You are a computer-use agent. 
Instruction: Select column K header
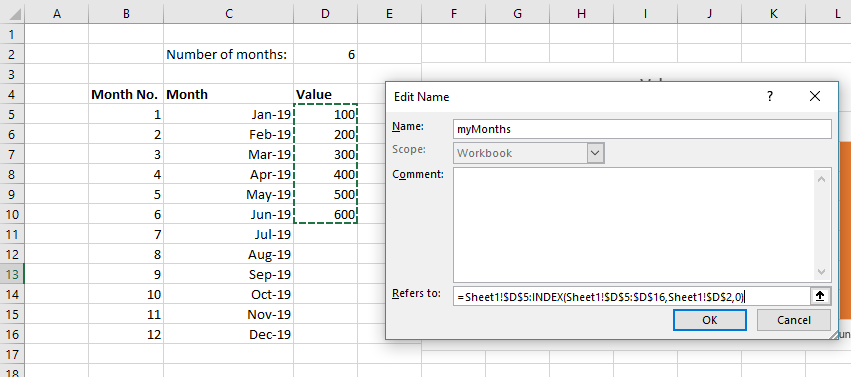[x=773, y=15]
